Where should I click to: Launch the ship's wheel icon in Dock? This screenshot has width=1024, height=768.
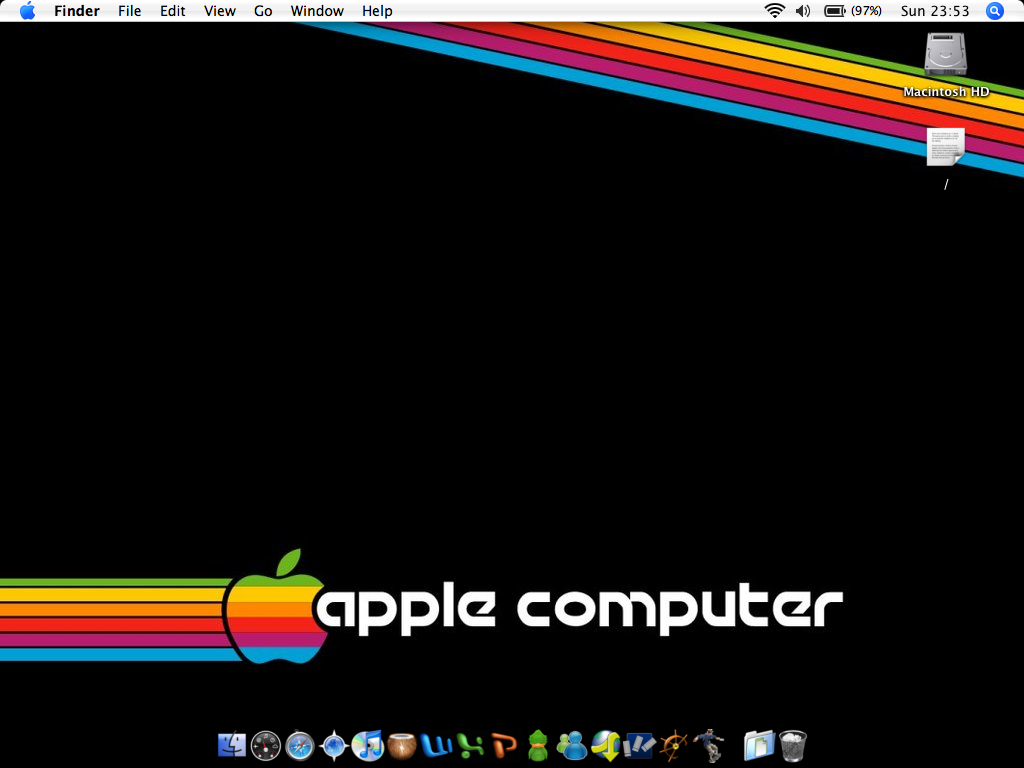coord(673,745)
